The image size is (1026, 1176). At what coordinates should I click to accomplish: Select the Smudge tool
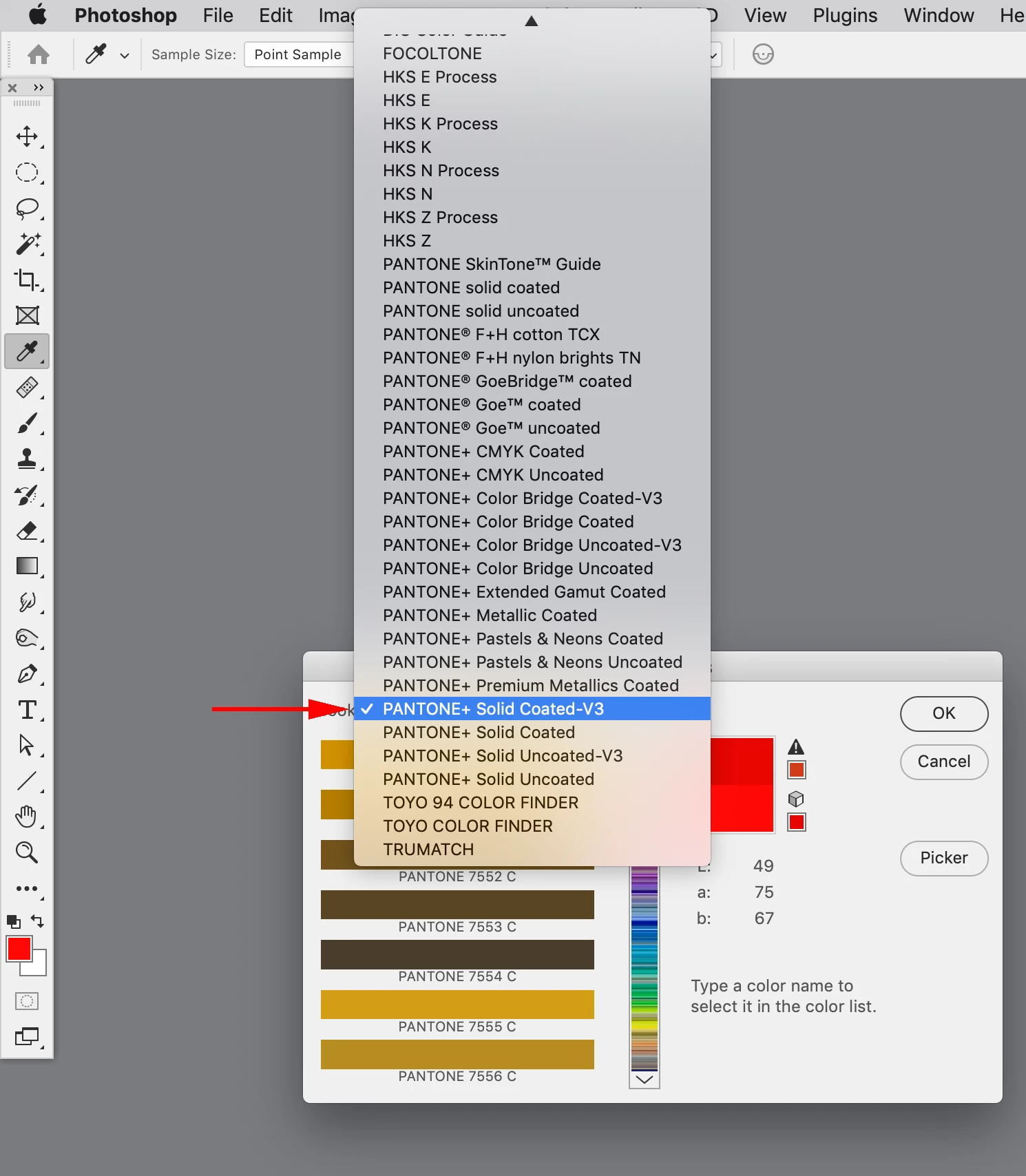(27, 602)
